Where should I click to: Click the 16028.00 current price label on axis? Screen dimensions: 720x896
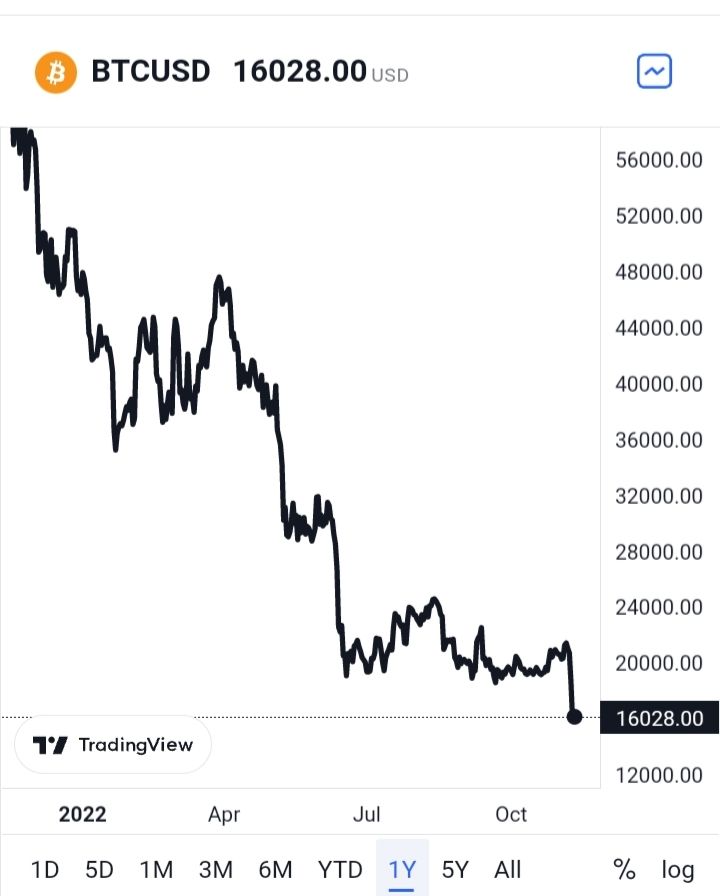659,718
